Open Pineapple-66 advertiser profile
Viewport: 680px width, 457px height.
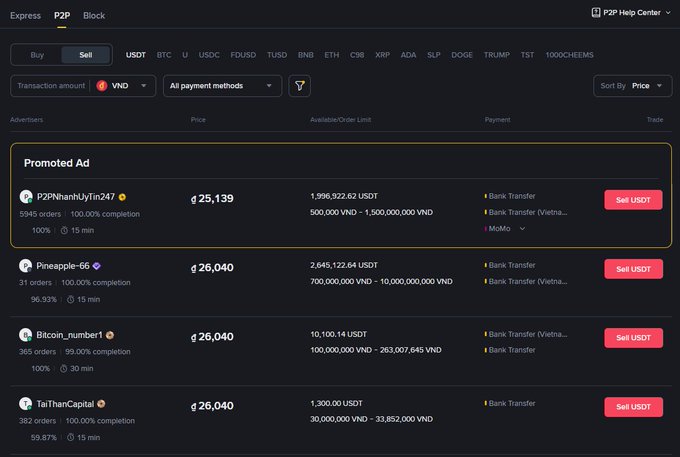coord(63,266)
